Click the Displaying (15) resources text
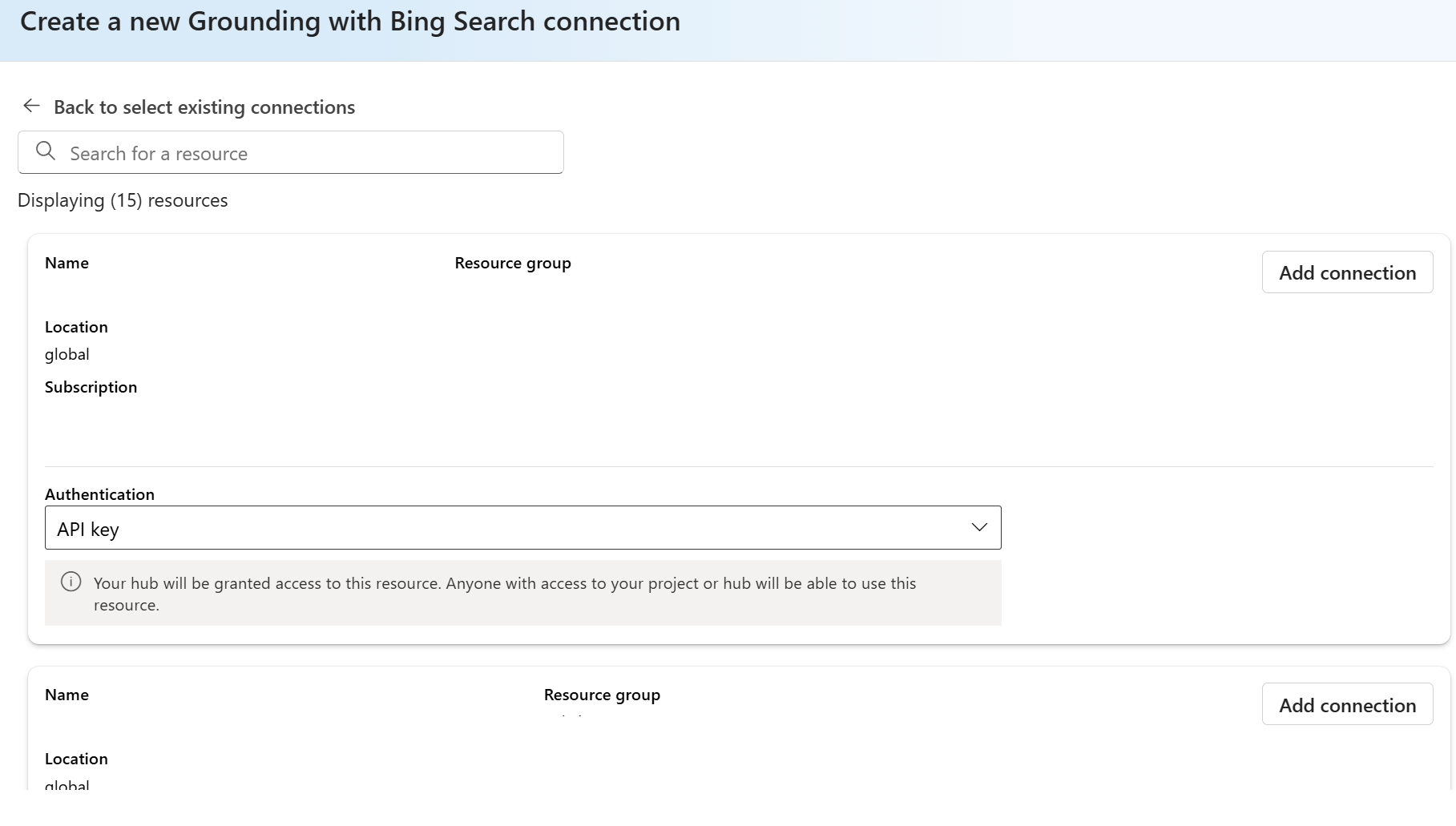The image size is (1456, 826). [x=123, y=200]
